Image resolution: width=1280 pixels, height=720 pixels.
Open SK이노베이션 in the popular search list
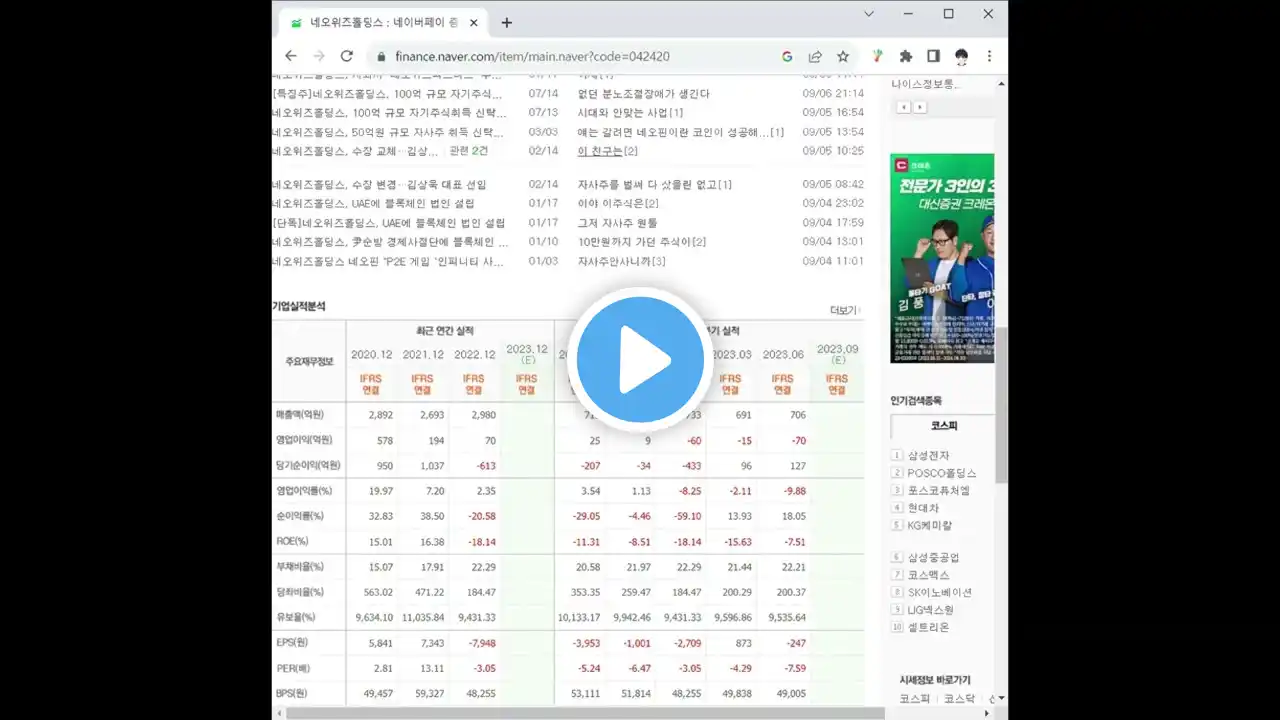click(940, 592)
